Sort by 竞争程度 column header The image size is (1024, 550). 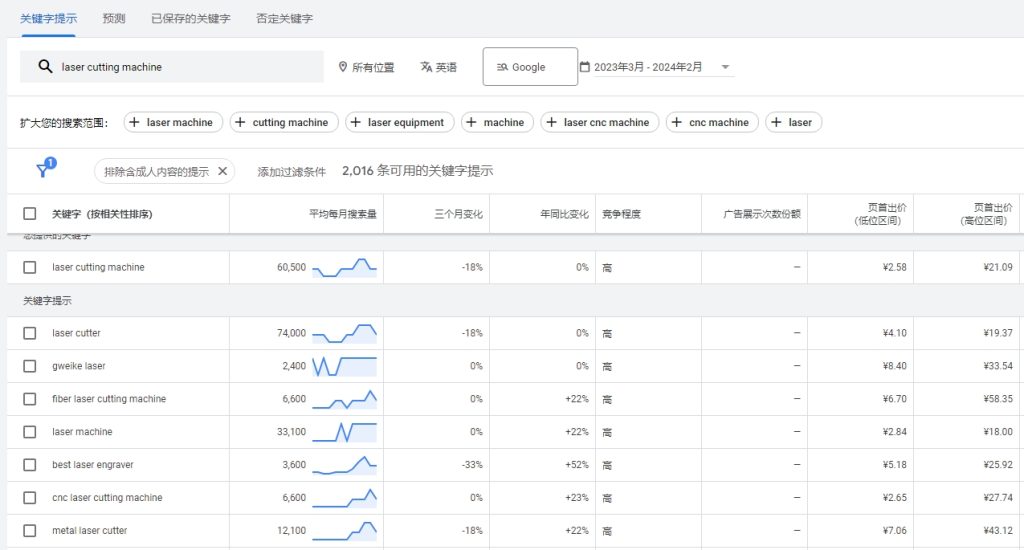(621, 214)
